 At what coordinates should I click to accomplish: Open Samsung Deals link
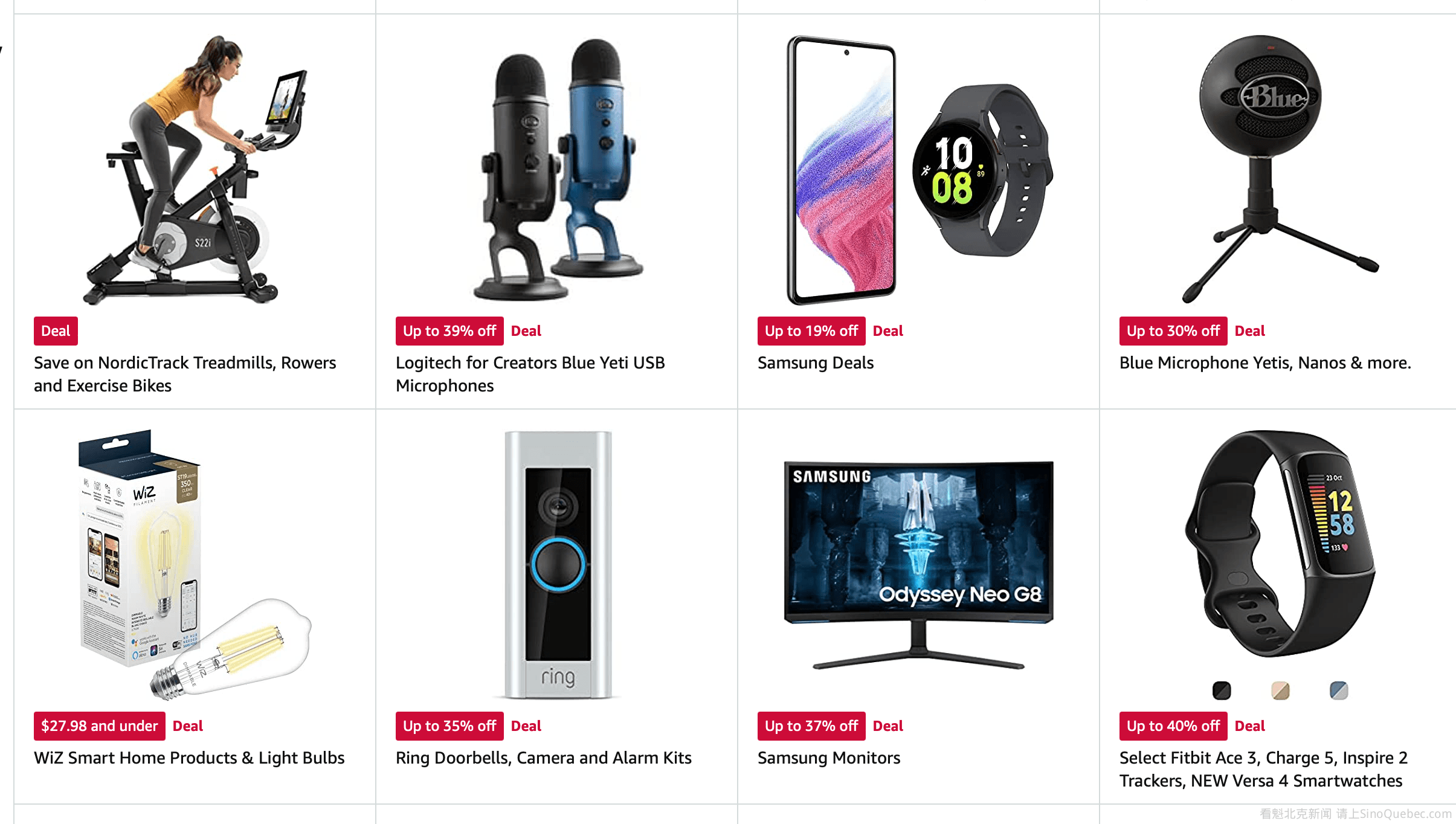point(816,362)
